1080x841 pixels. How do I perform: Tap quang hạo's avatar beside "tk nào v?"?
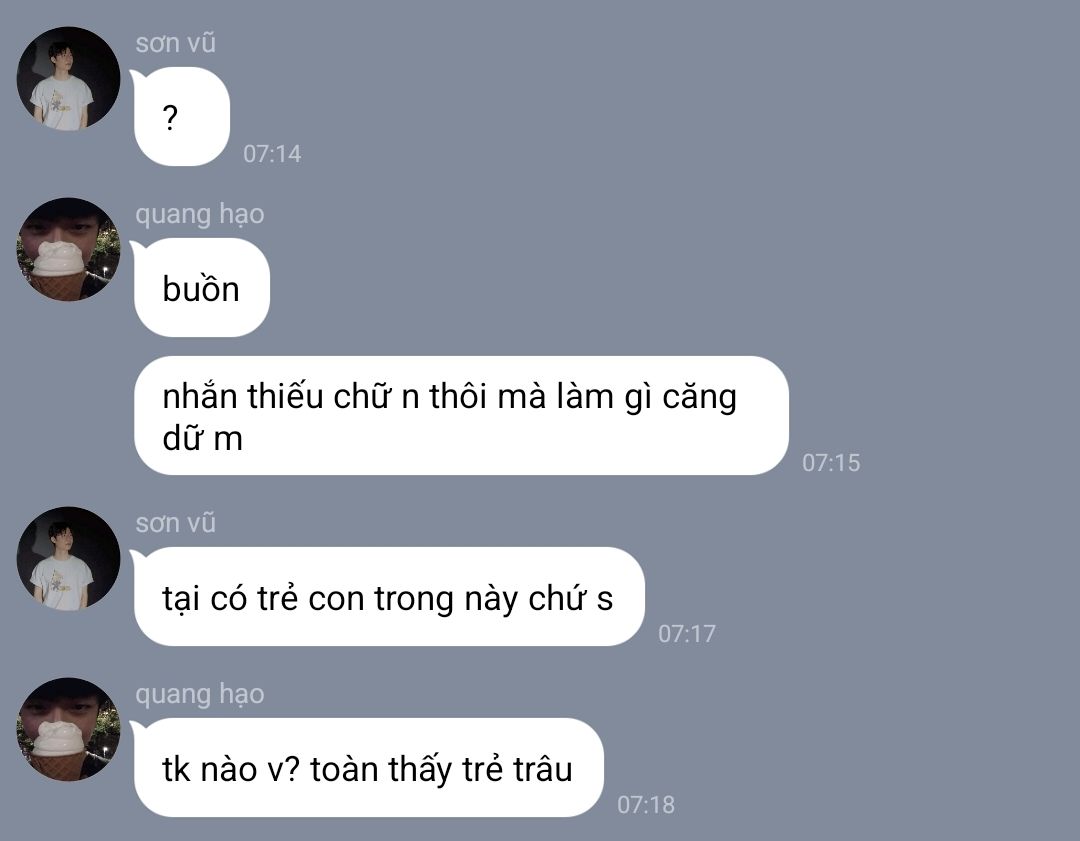[68, 729]
